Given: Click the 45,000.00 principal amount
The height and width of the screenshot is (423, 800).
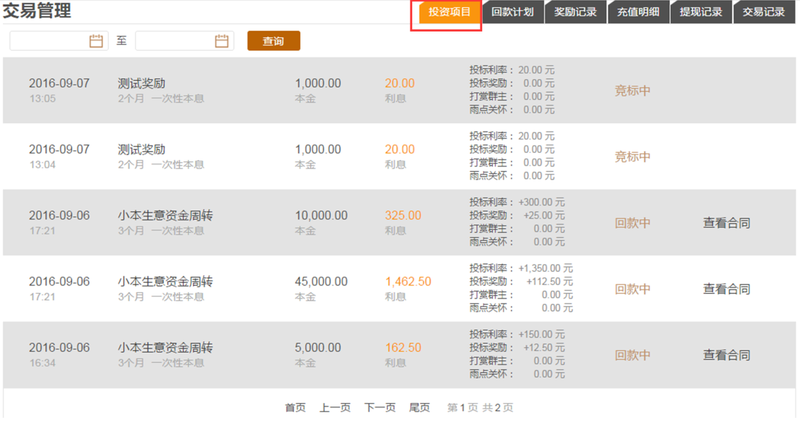Looking at the screenshot, I should coord(321,282).
